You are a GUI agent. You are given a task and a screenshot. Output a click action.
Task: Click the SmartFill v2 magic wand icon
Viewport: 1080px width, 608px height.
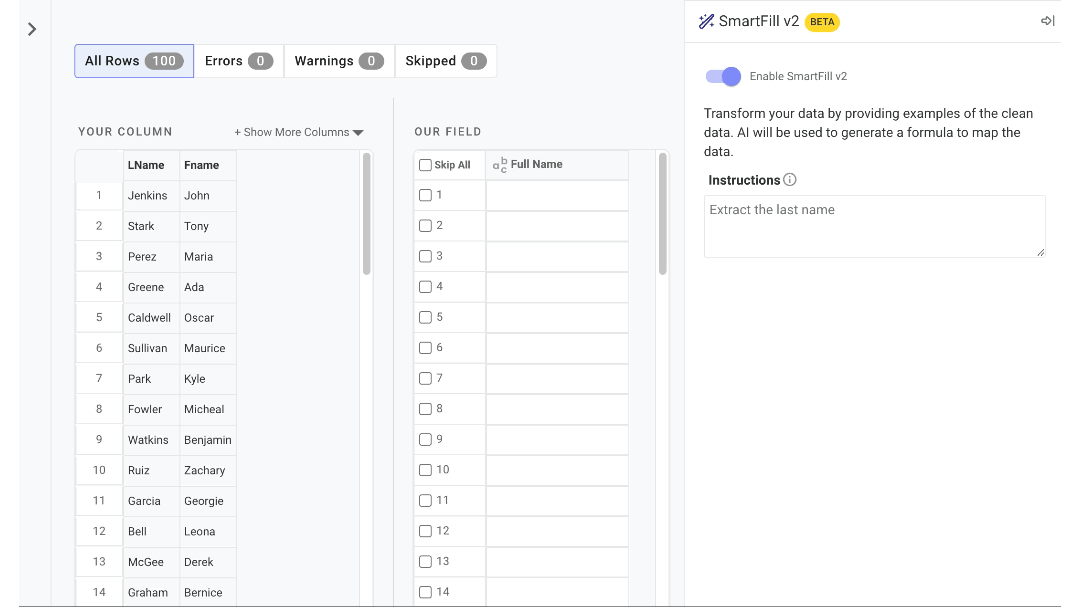point(706,21)
